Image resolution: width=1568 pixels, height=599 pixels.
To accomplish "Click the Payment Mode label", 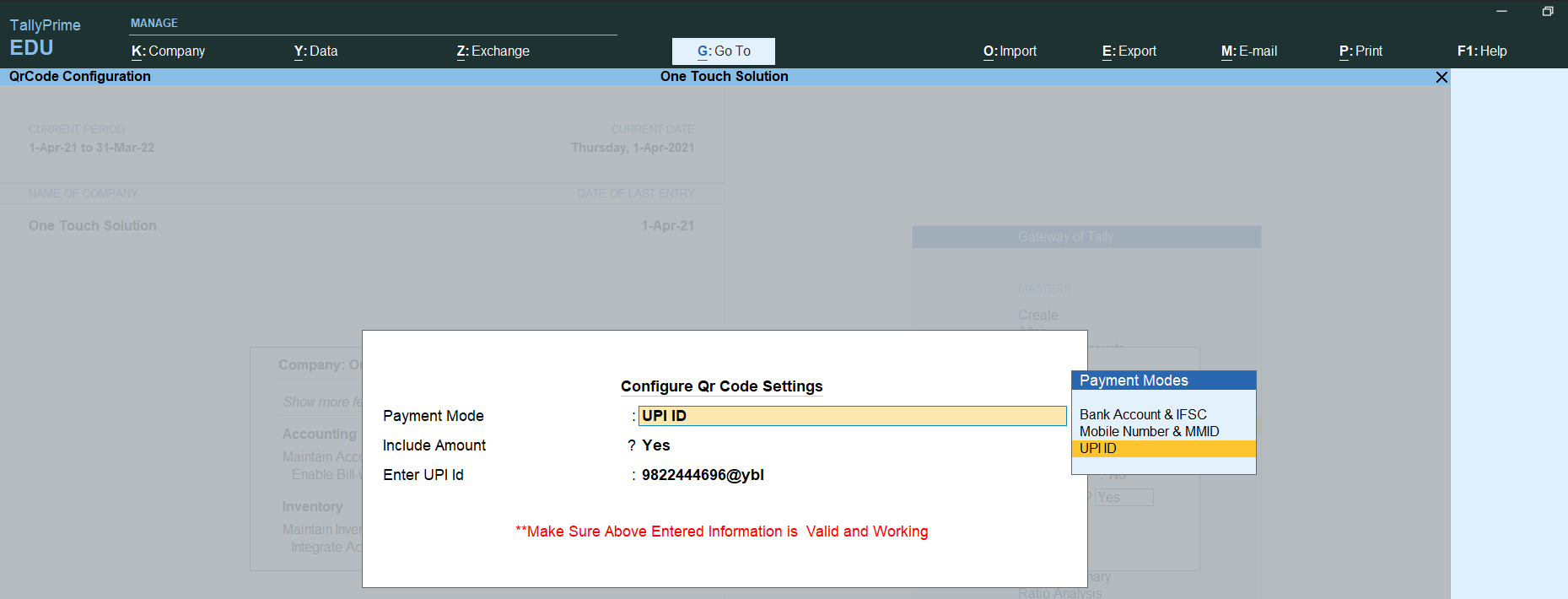I will pyautogui.click(x=434, y=416).
